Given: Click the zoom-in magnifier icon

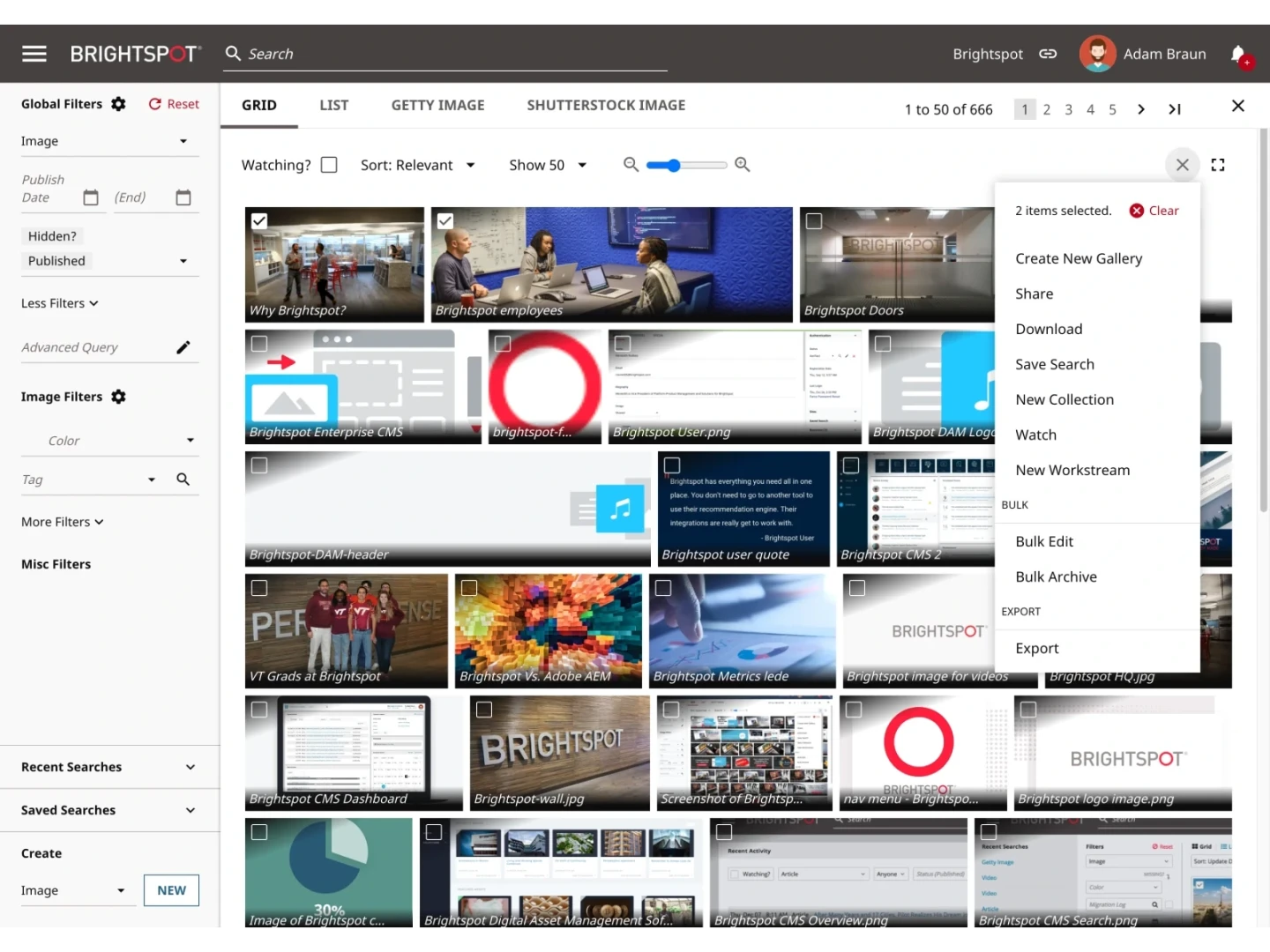Looking at the screenshot, I should (743, 165).
